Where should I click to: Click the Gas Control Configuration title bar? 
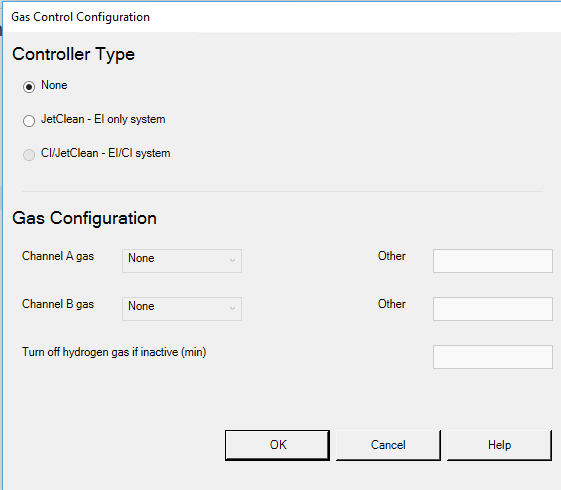coord(280,17)
